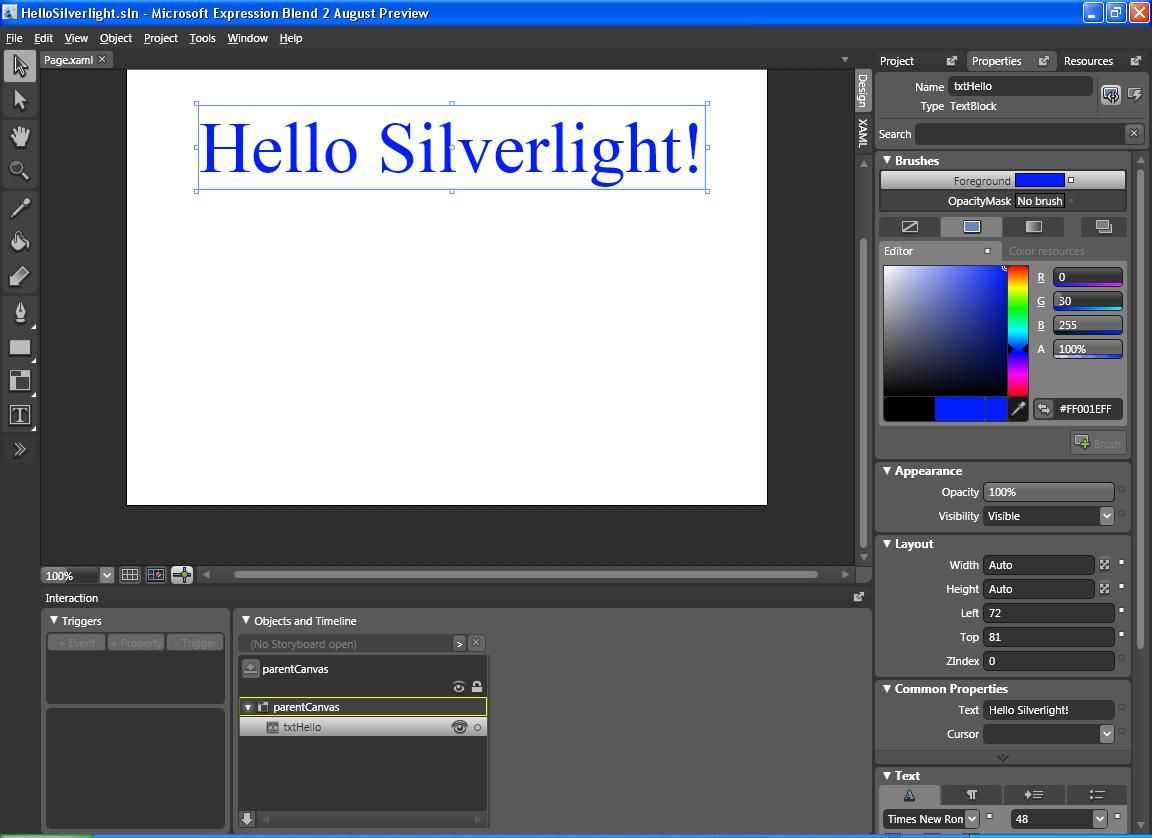This screenshot has height=838, width=1152.
Task: Open the Project panel tab
Action: [x=897, y=61]
